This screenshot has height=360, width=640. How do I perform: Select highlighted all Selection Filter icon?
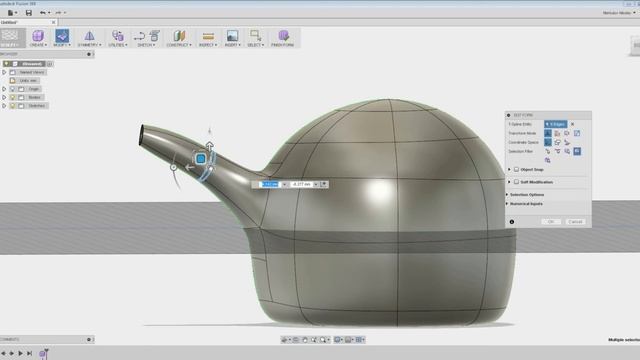577,151
